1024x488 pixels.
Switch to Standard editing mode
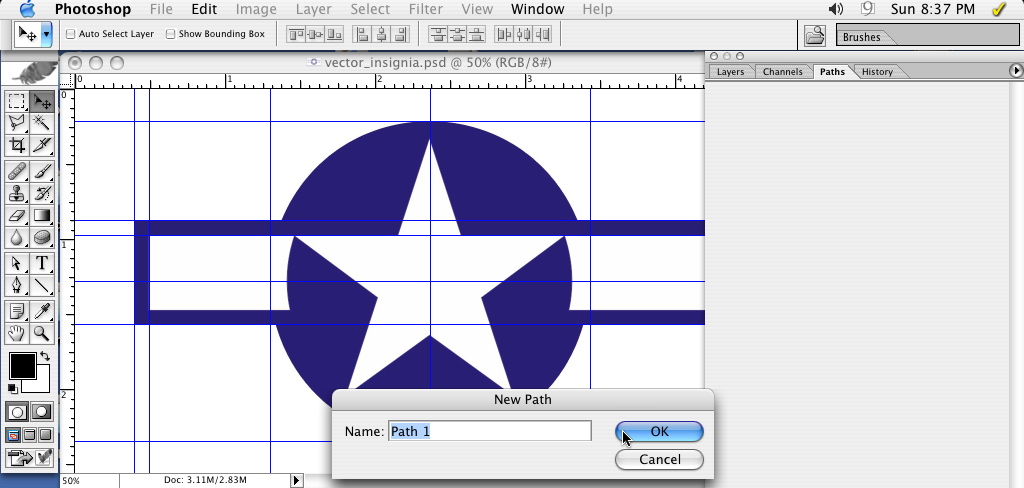pyautogui.click(x=17, y=412)
